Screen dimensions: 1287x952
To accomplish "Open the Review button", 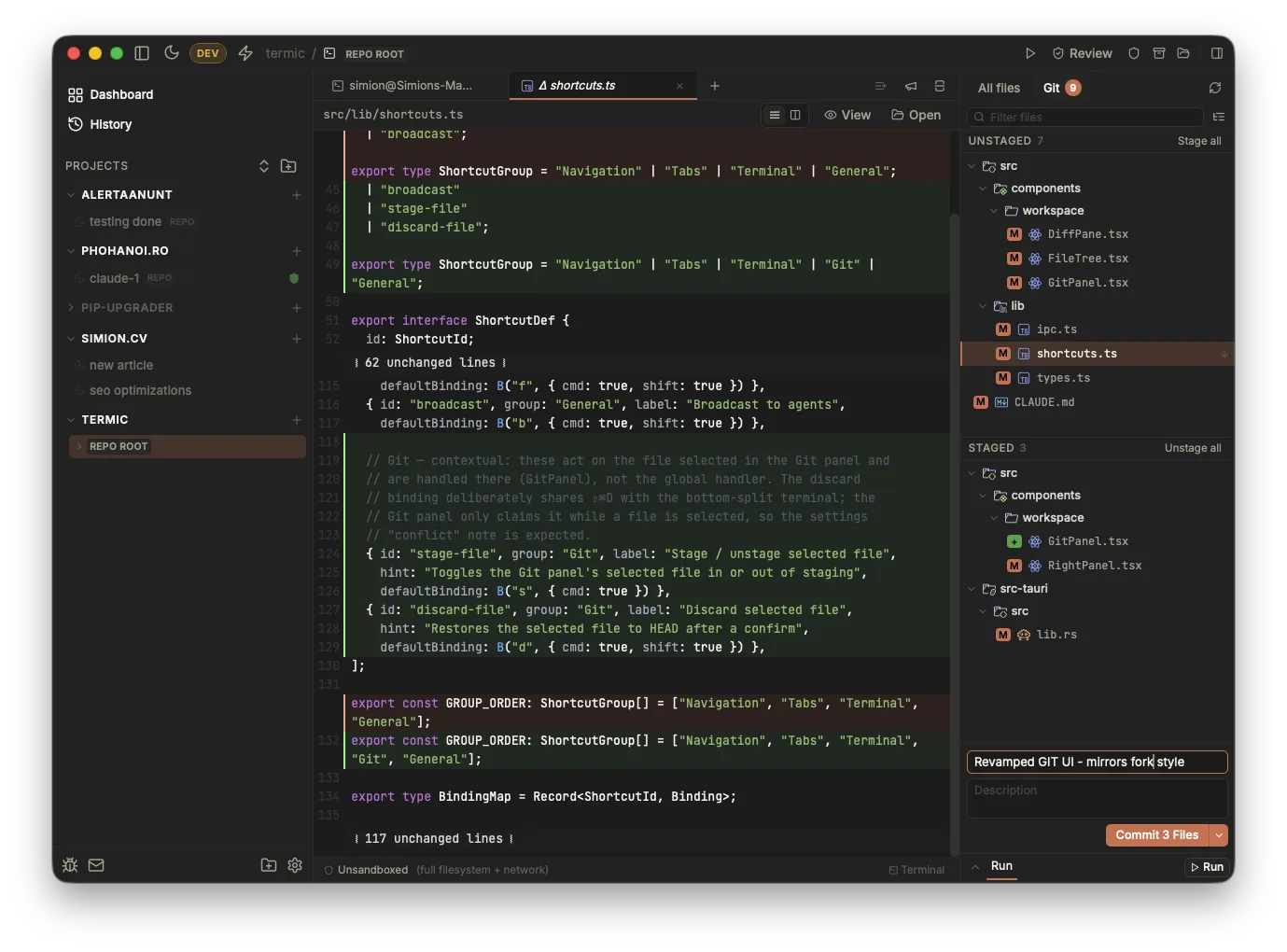I will (1083, 53).
